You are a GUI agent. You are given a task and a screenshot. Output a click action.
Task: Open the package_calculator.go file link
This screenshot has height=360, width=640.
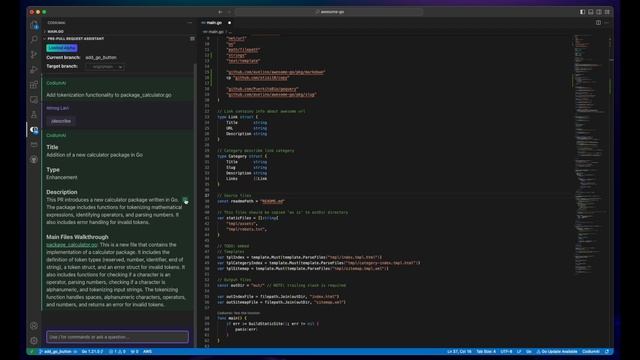click(72, 245)
